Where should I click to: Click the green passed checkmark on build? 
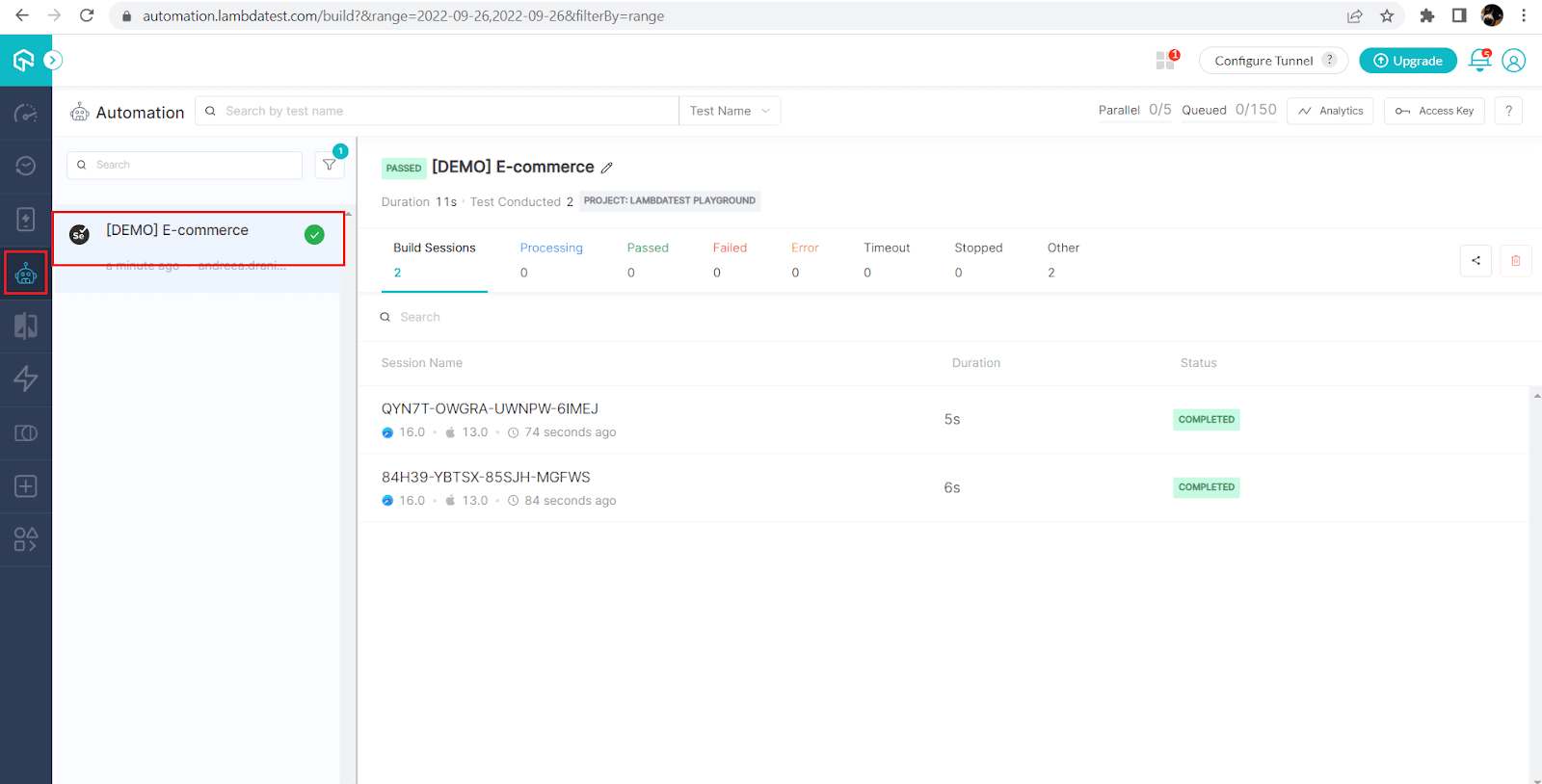[x=314, y=234]
